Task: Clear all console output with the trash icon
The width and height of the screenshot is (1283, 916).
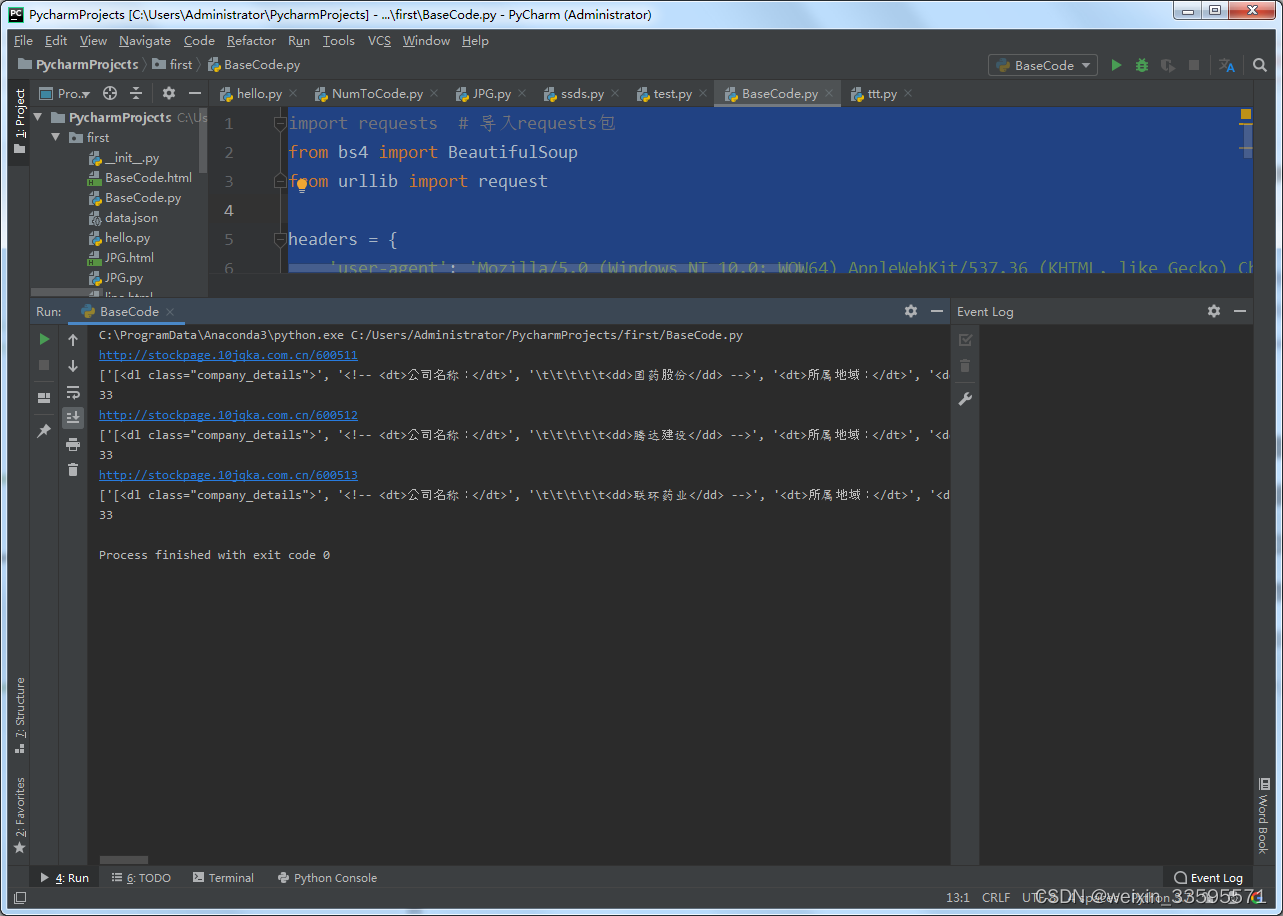Action: pos(73,469)
